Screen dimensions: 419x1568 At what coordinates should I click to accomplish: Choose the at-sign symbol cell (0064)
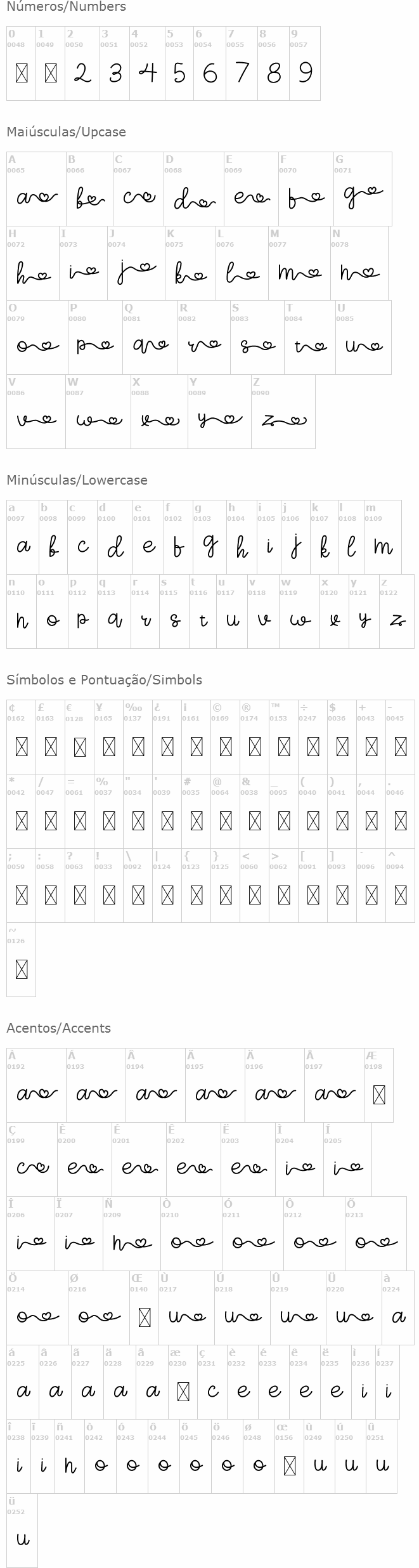point(225,811)
